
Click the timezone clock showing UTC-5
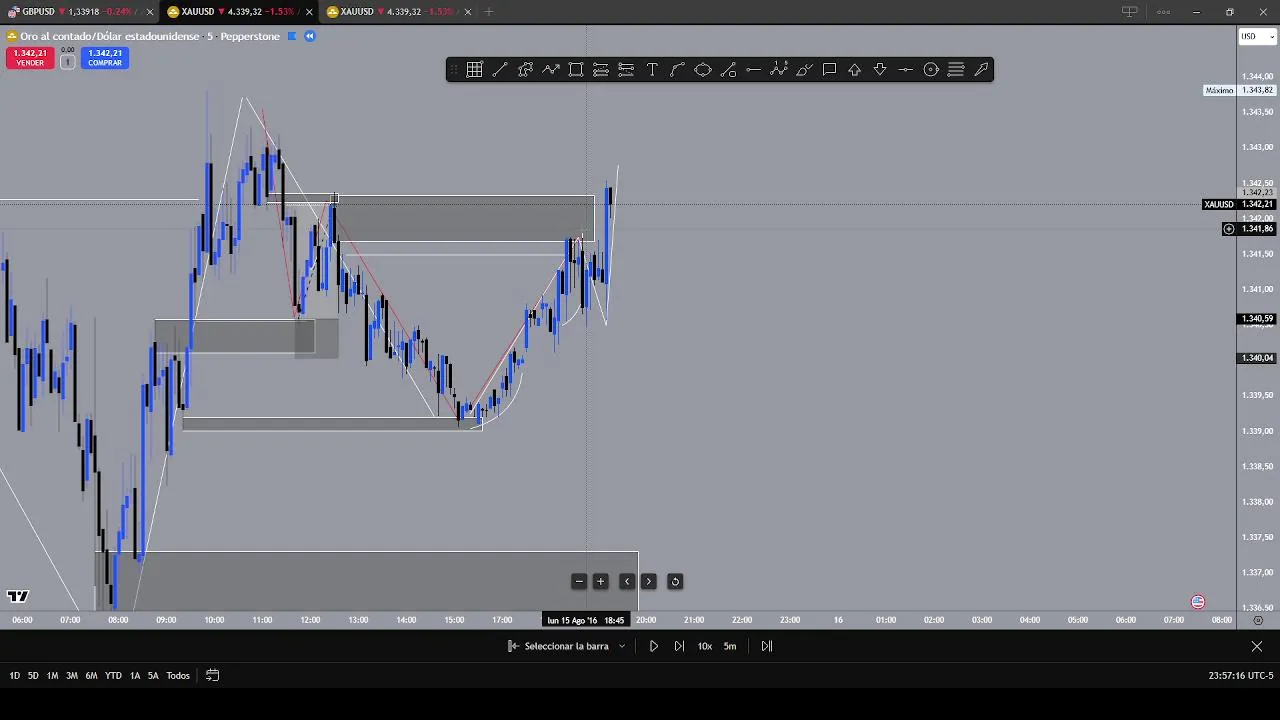click(1241, 676)
